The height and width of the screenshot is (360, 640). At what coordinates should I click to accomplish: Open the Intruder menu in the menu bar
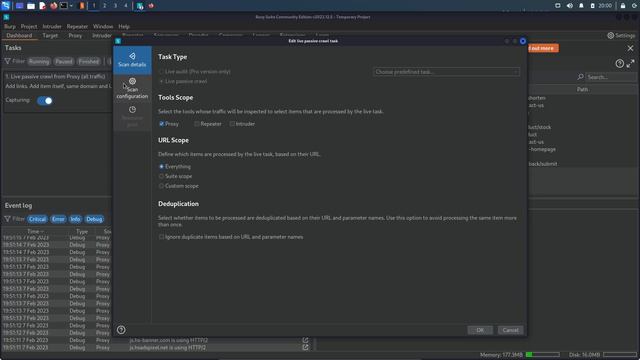[x=52, y=27]
